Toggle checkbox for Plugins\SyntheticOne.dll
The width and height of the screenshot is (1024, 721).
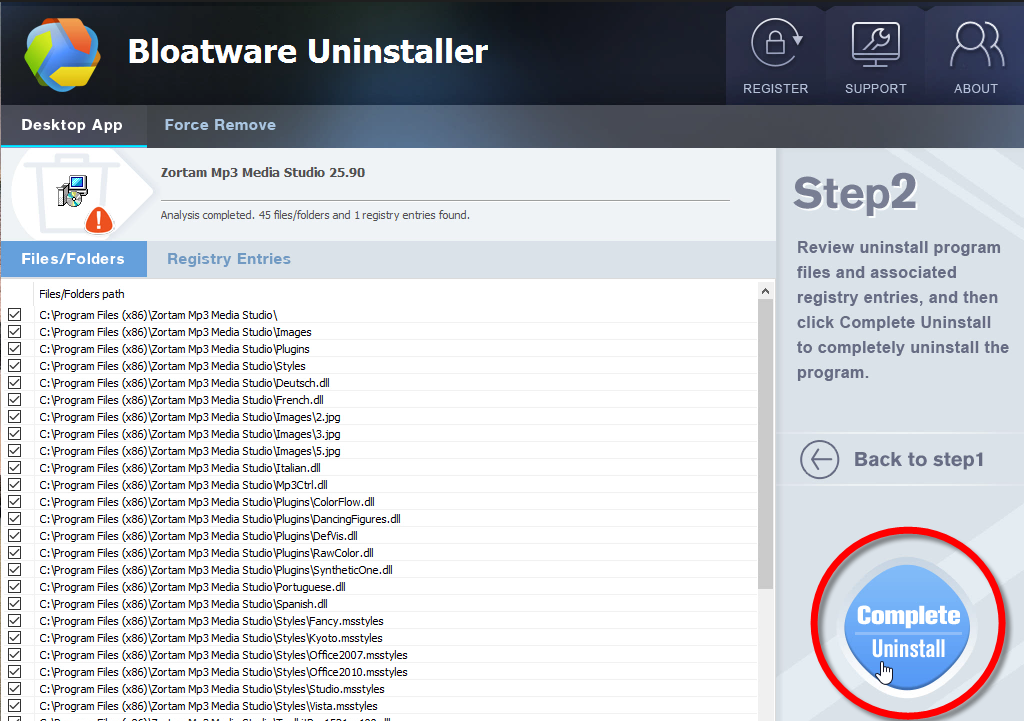coord(14,569)
